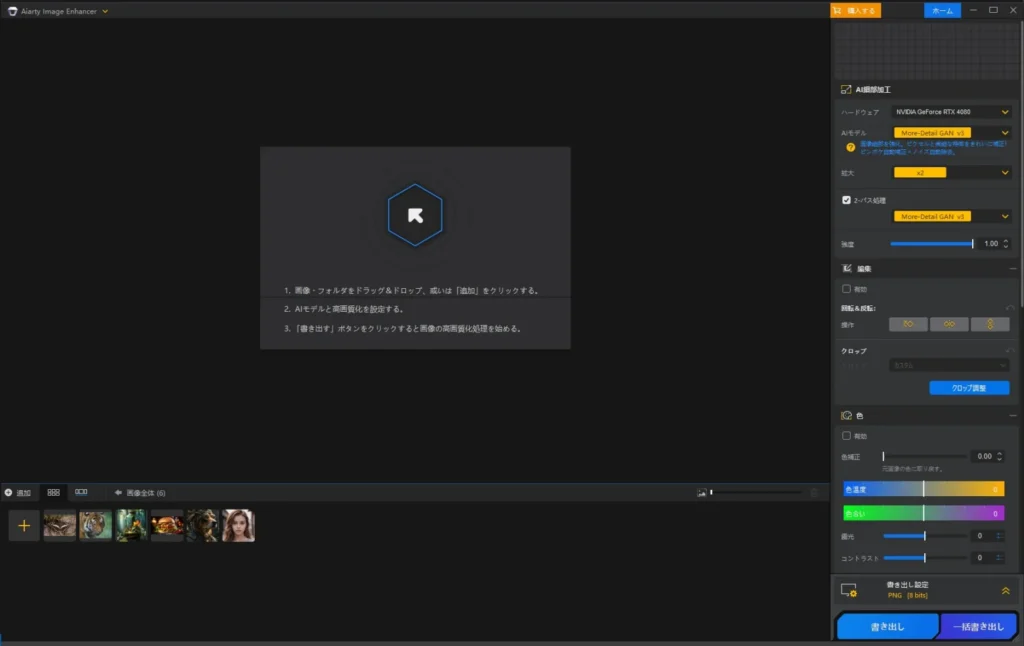Toggle the 2-パス処理 checkbox

846,200
